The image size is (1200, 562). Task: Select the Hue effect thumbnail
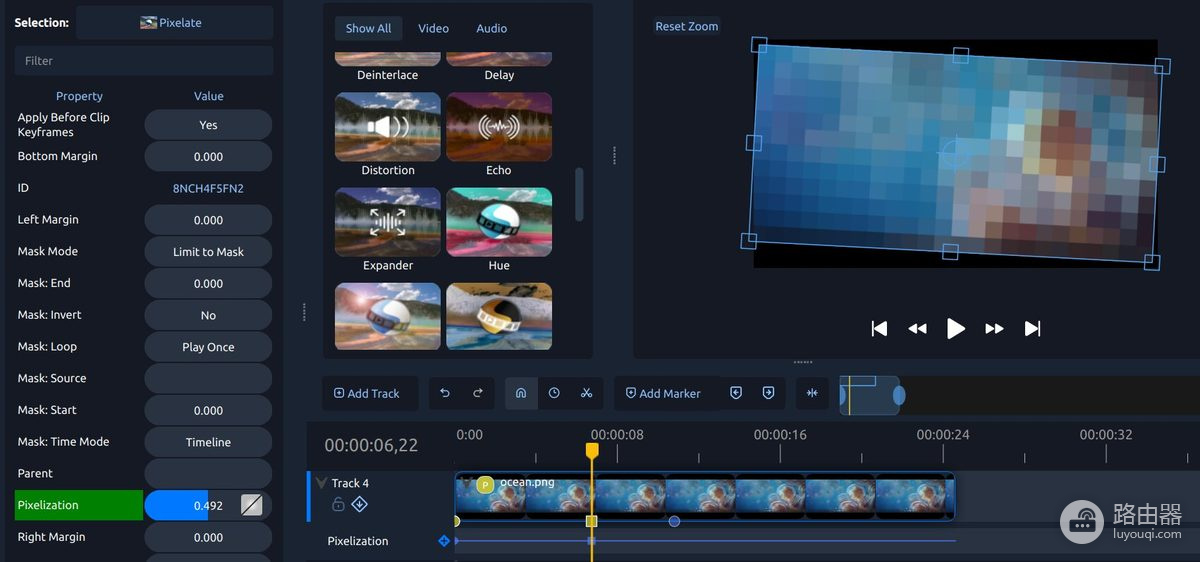499,222
